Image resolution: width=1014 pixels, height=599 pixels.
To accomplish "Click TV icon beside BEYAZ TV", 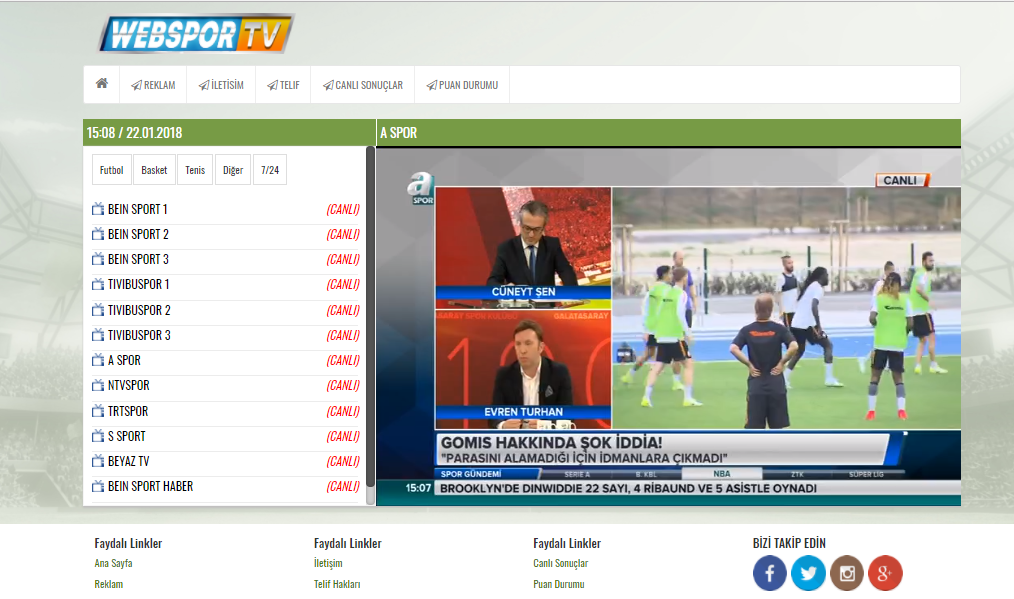I will coord(98,461).
